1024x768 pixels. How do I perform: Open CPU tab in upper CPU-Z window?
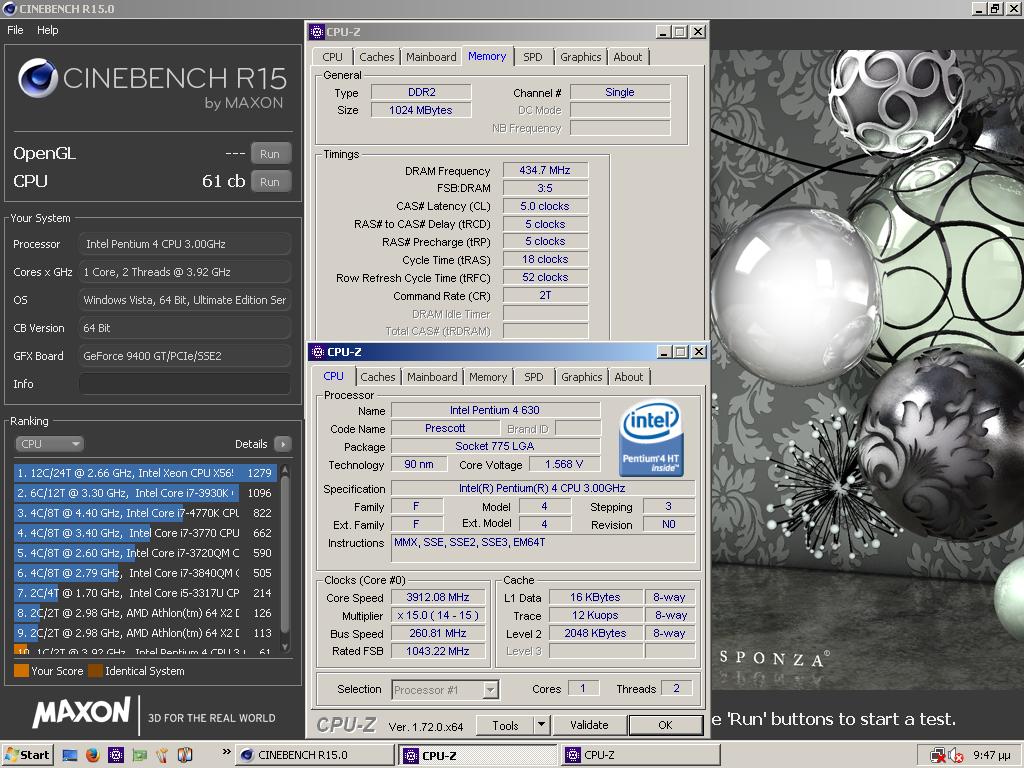coord(332,57)
